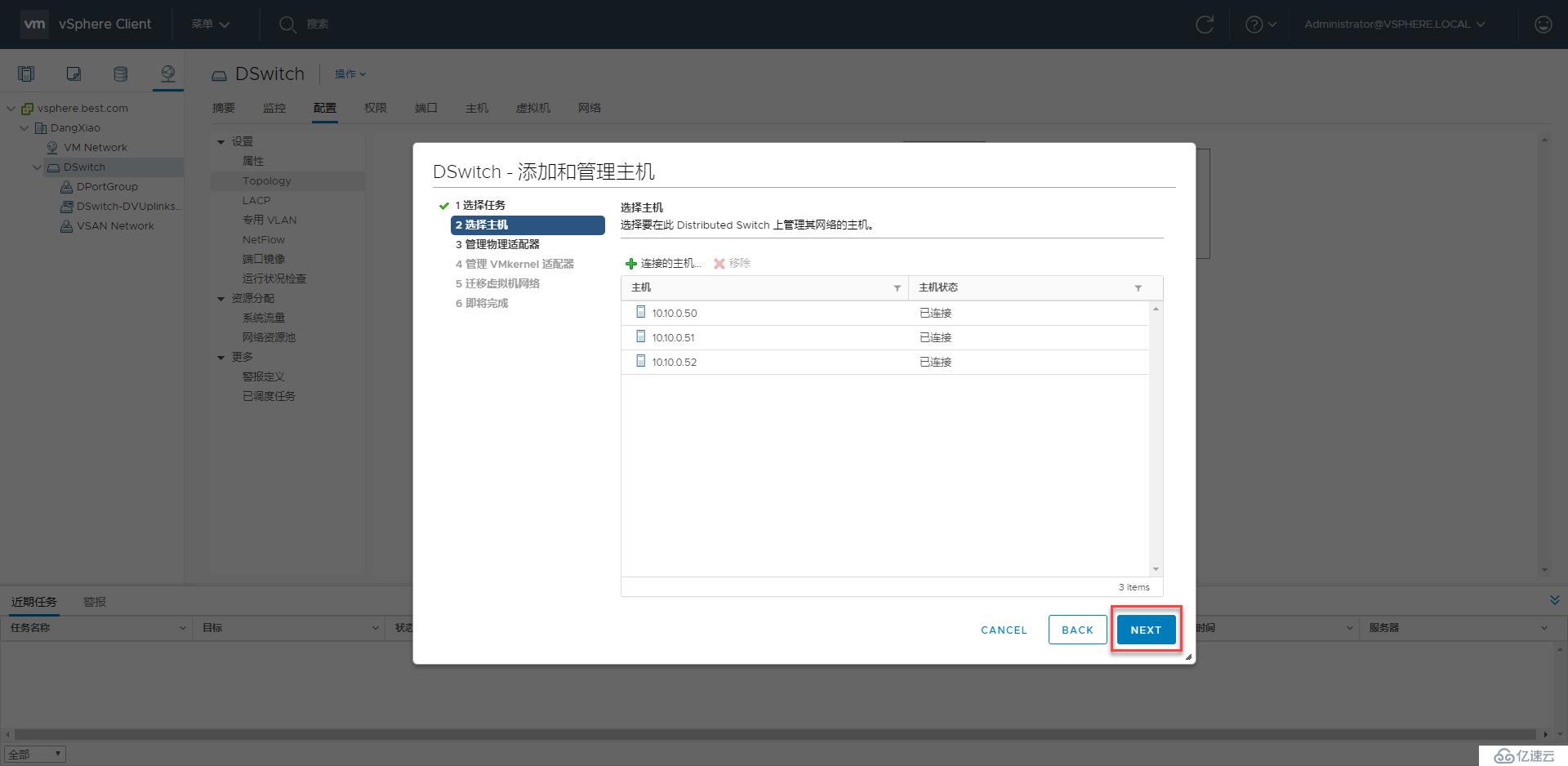Click host icon for 10.10.0.52
This screenshot has width=1568, height=766.
641,361
